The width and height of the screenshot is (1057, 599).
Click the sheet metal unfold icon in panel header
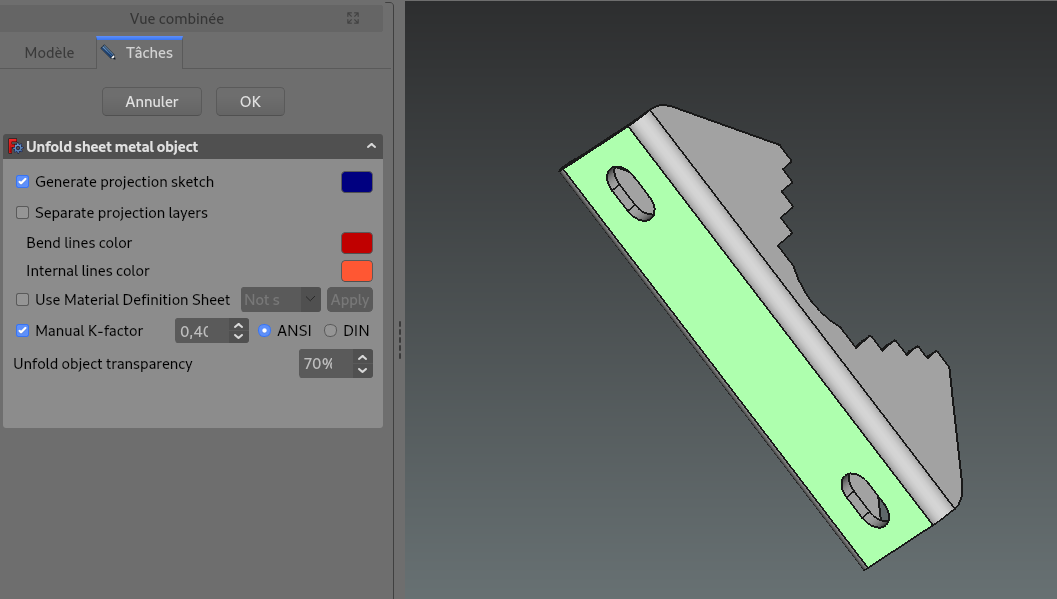click(15, 147)
